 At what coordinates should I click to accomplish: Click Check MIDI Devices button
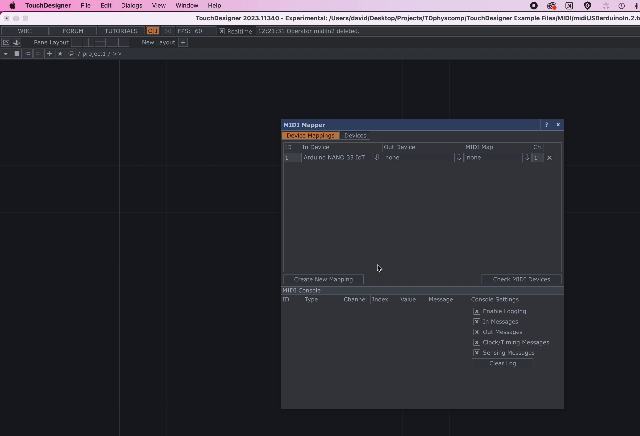[521, 279]
